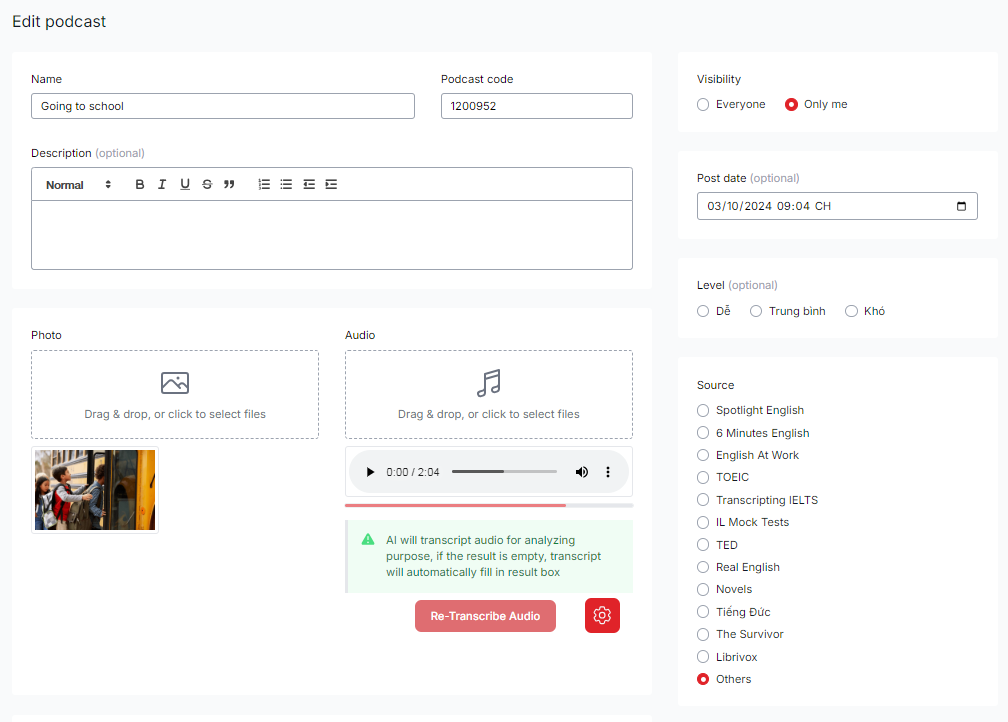Open the Normal text style dropdown
The height and width of the screenshot is (722, 1008).
coord(78,185)
